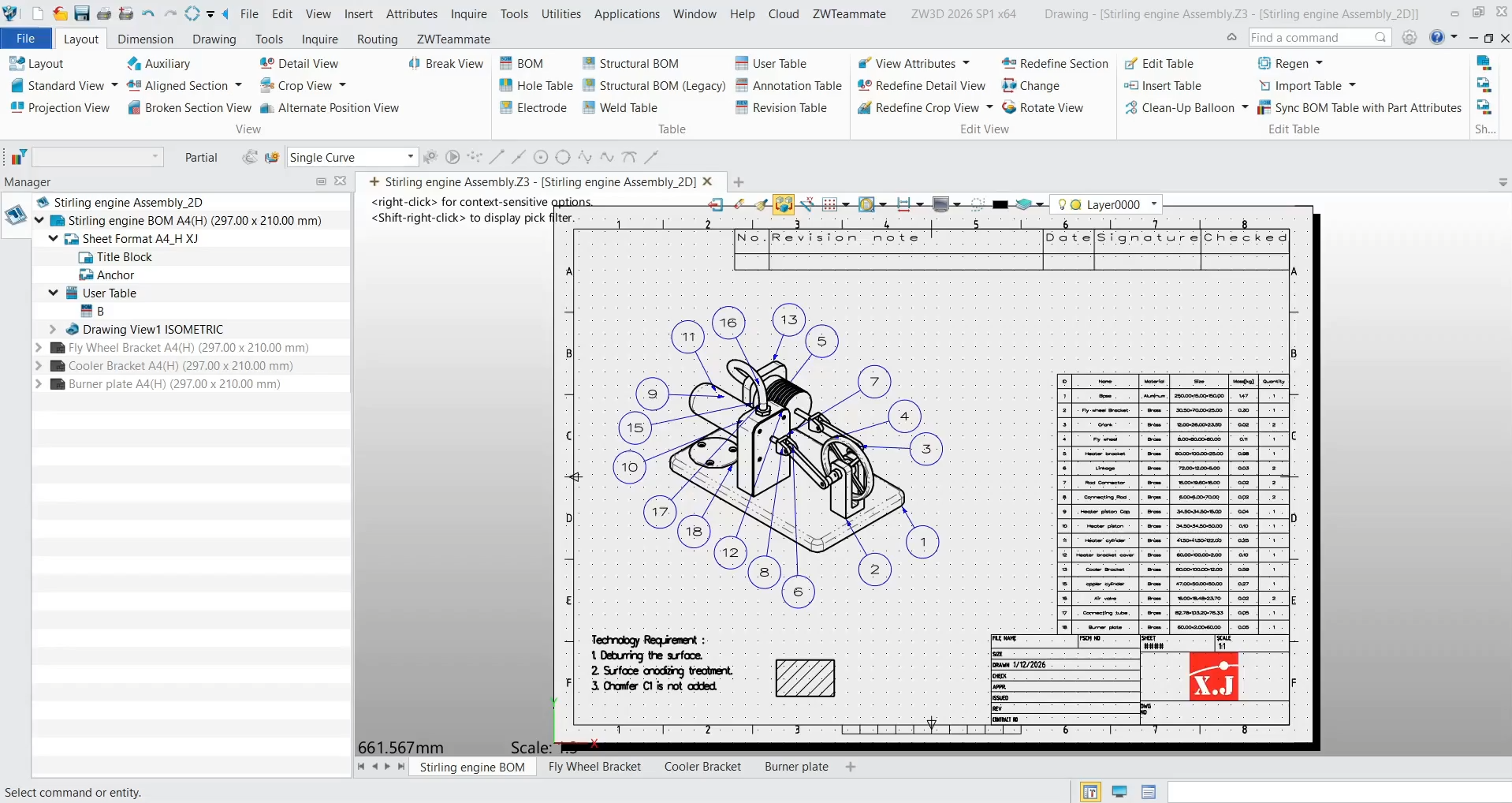This screenshot has width=1512, height=803.
Task: Create a Projection View
Action: [x=60, y=108]
